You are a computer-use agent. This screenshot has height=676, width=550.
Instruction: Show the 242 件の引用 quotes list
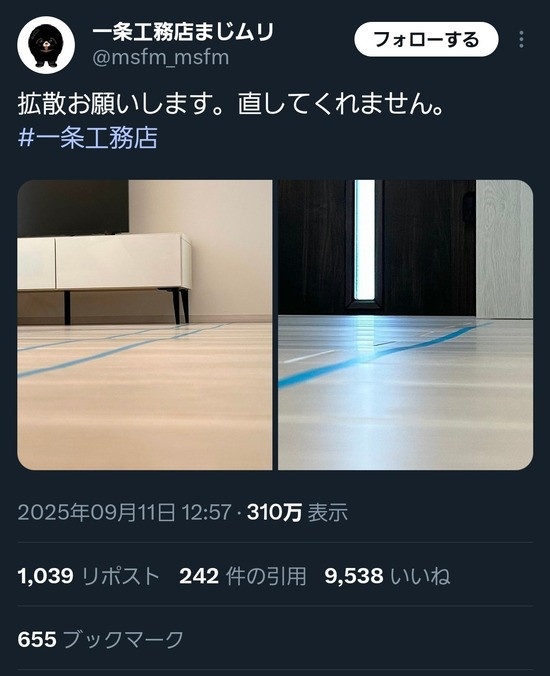point(243,576)
